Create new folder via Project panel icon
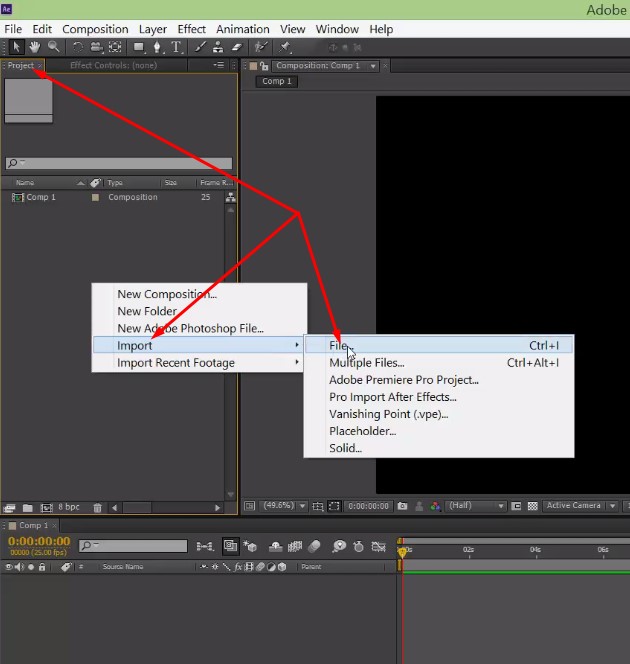This screenshot has height=664, width=630. (28, 507)
